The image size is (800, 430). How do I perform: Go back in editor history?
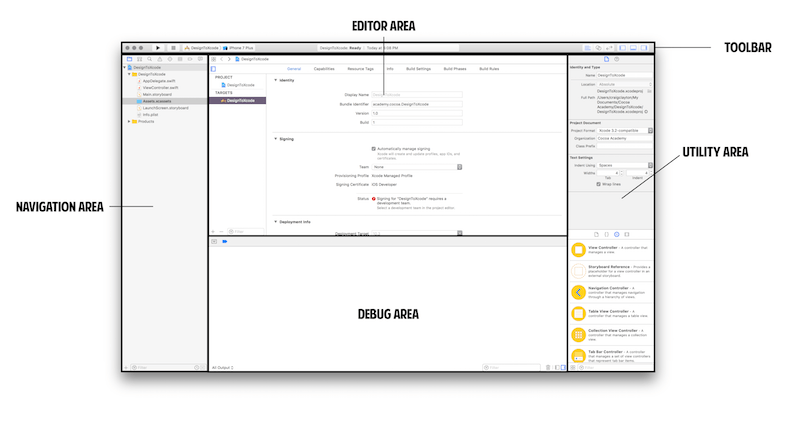point(221,59)
